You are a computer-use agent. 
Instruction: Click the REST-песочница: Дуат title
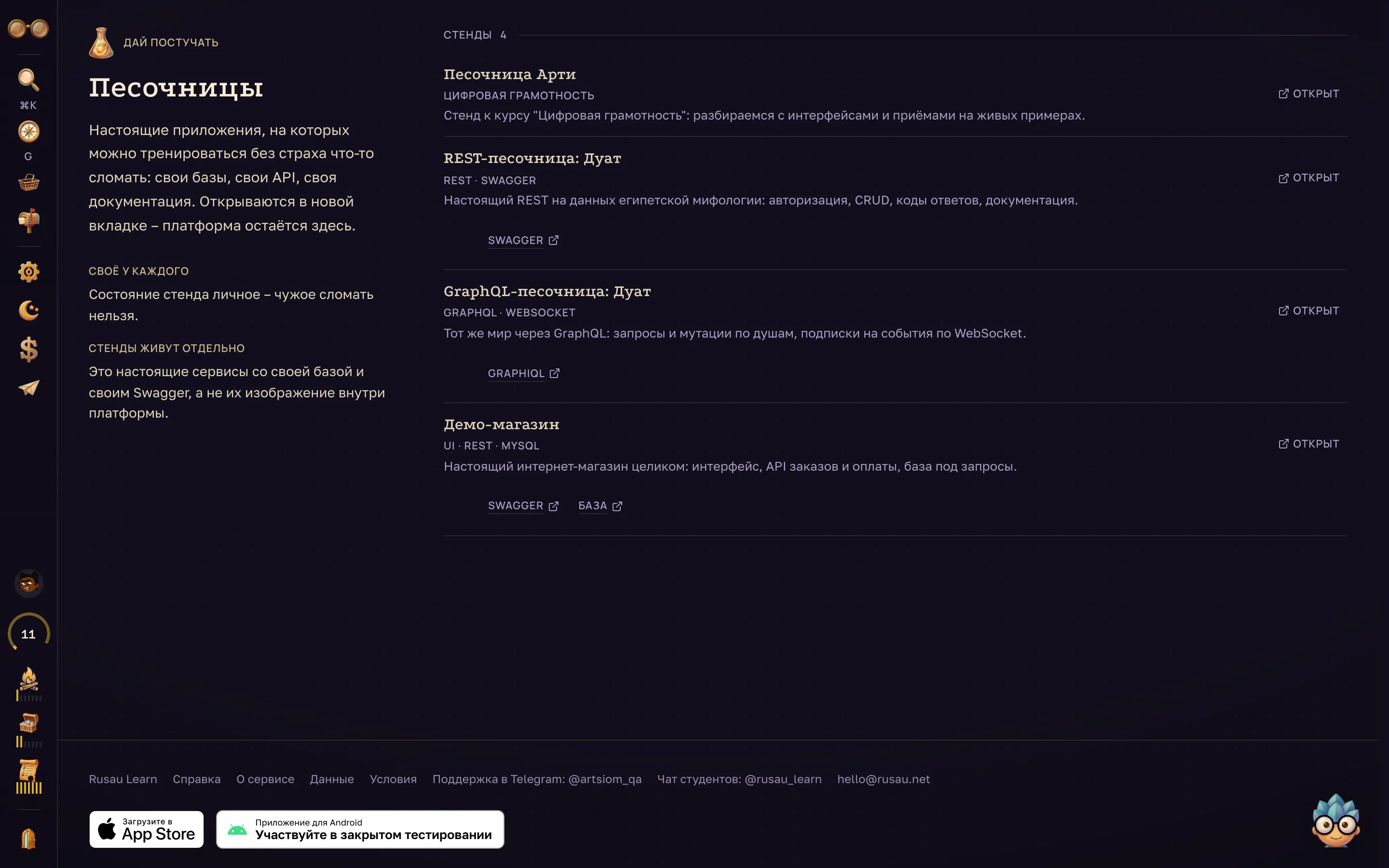[532, 159]
